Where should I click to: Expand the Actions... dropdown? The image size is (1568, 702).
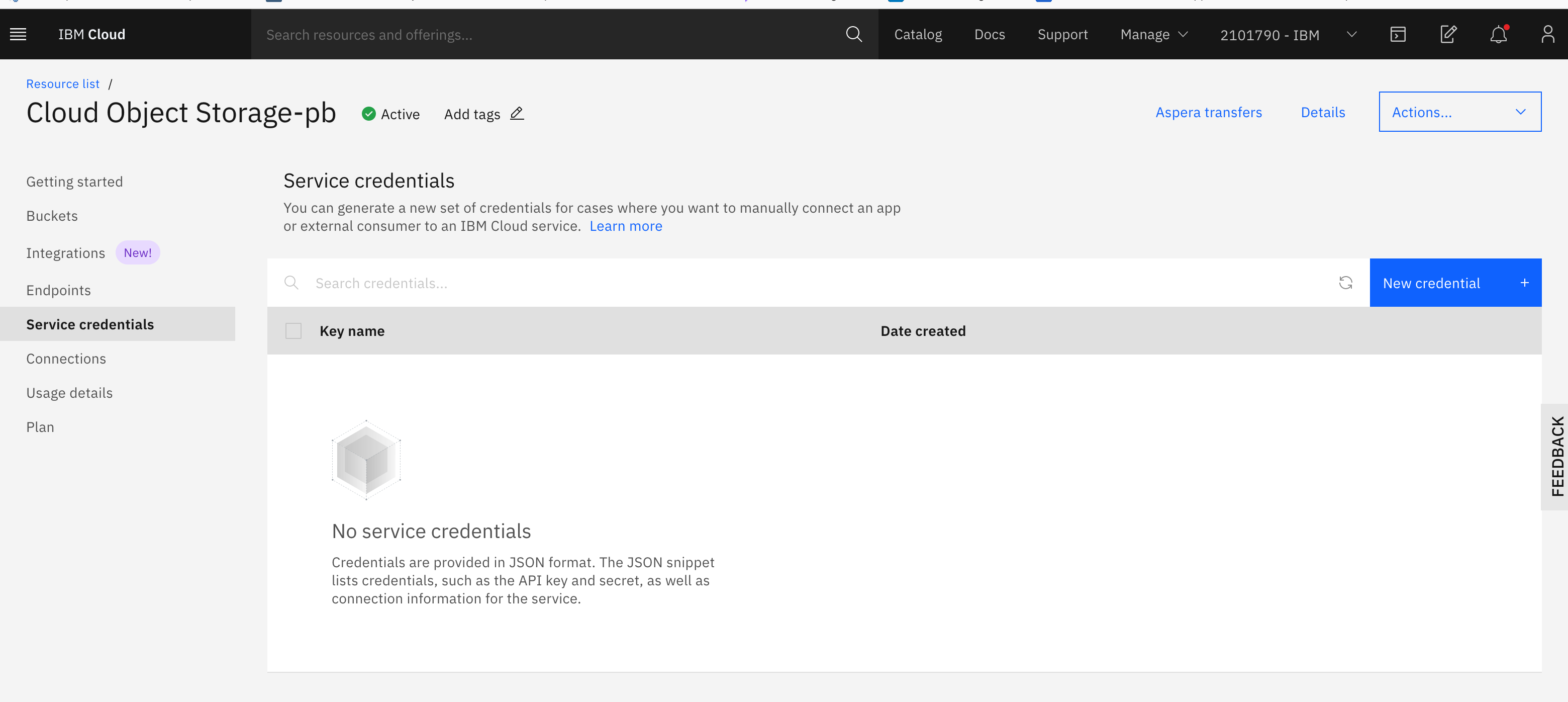click(1459, 112)
